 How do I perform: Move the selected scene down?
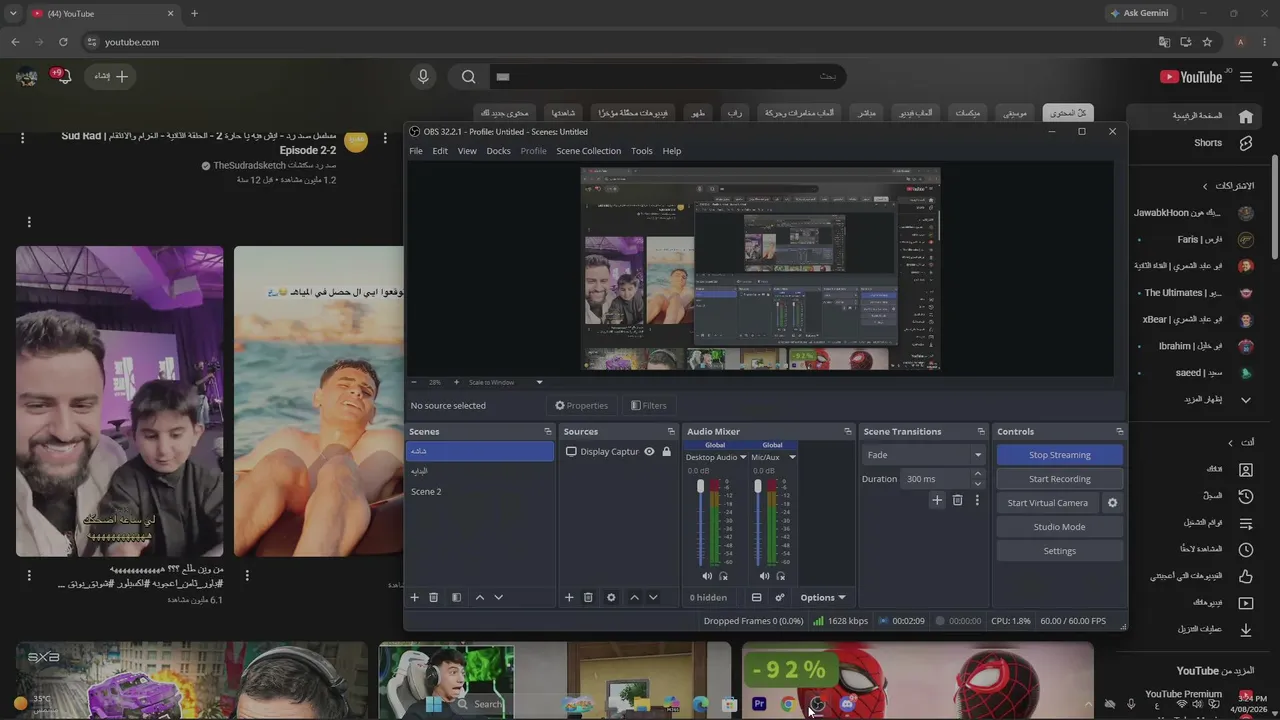click(x=498, y=597)
